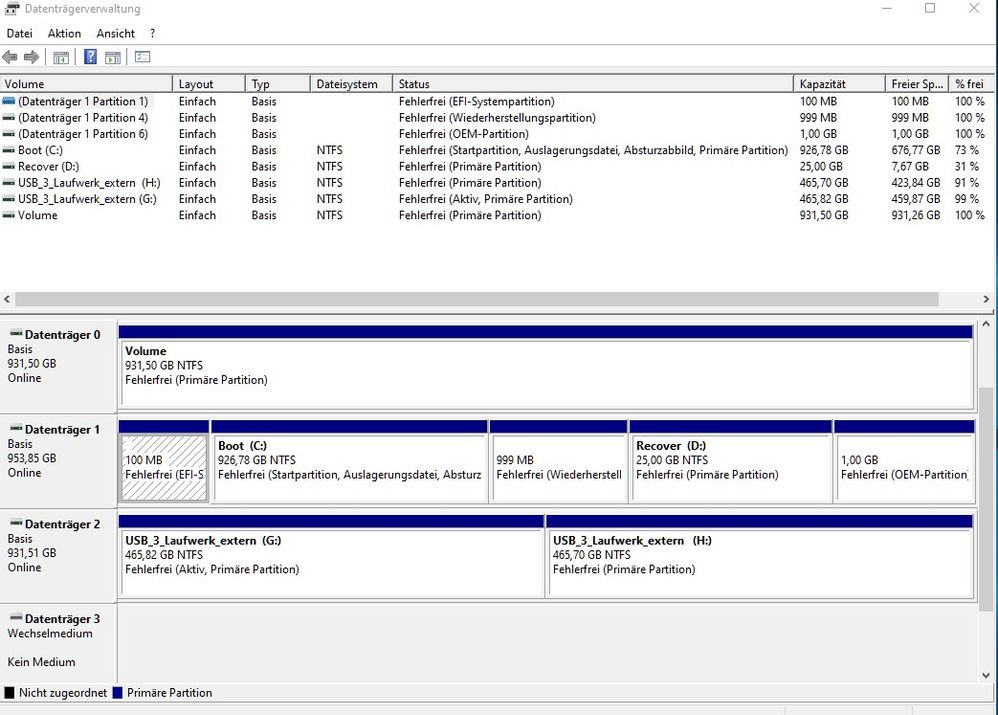The image size is (998, 715).
Task: Select Datenträger 3 Wechselmedium icon
Action: pyautogui.click(x=15, y=619)
